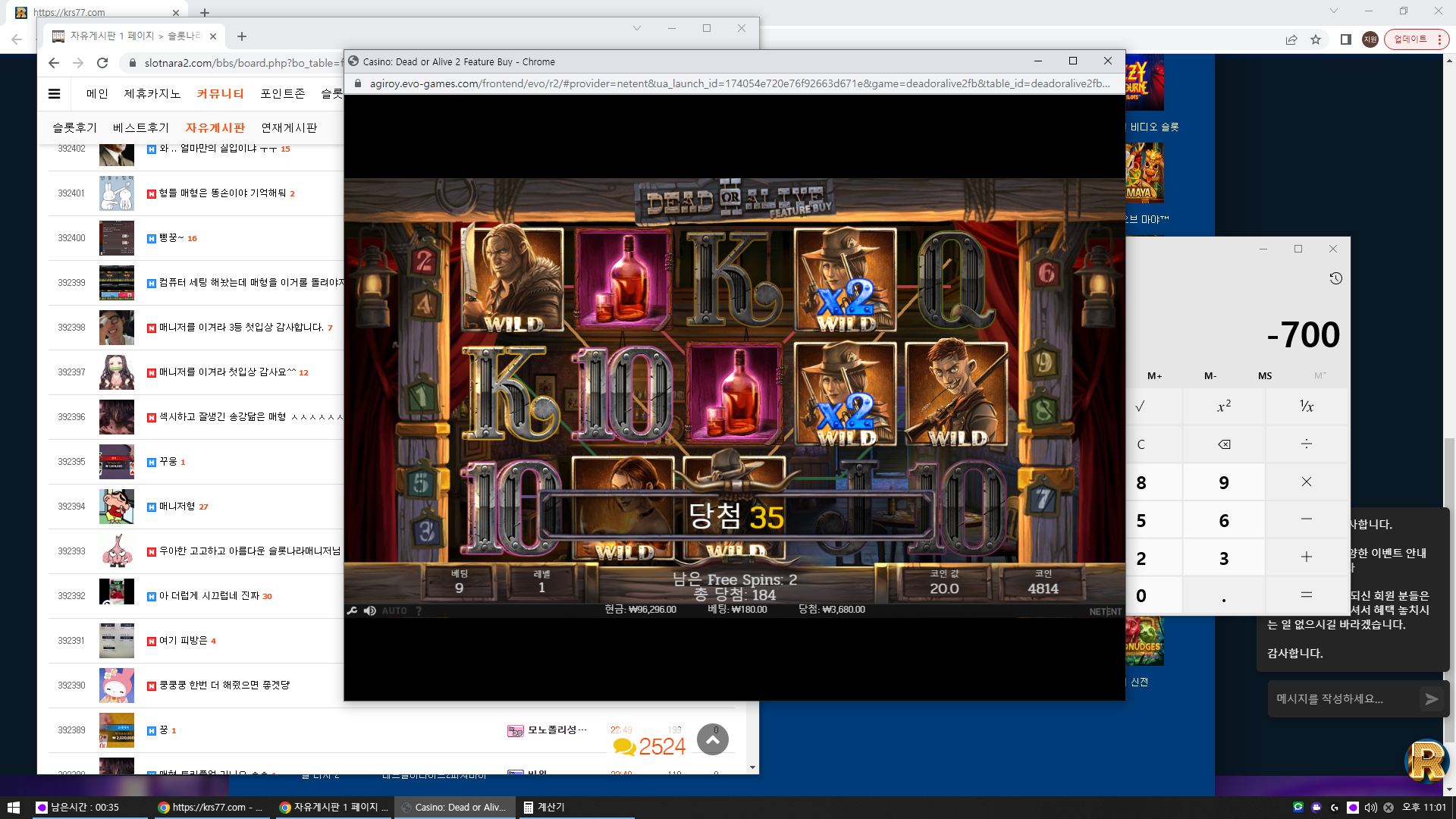Screen dimensions: 1456x819
Task: Click the minus key in Calculator
Action: click(1307, 520)
